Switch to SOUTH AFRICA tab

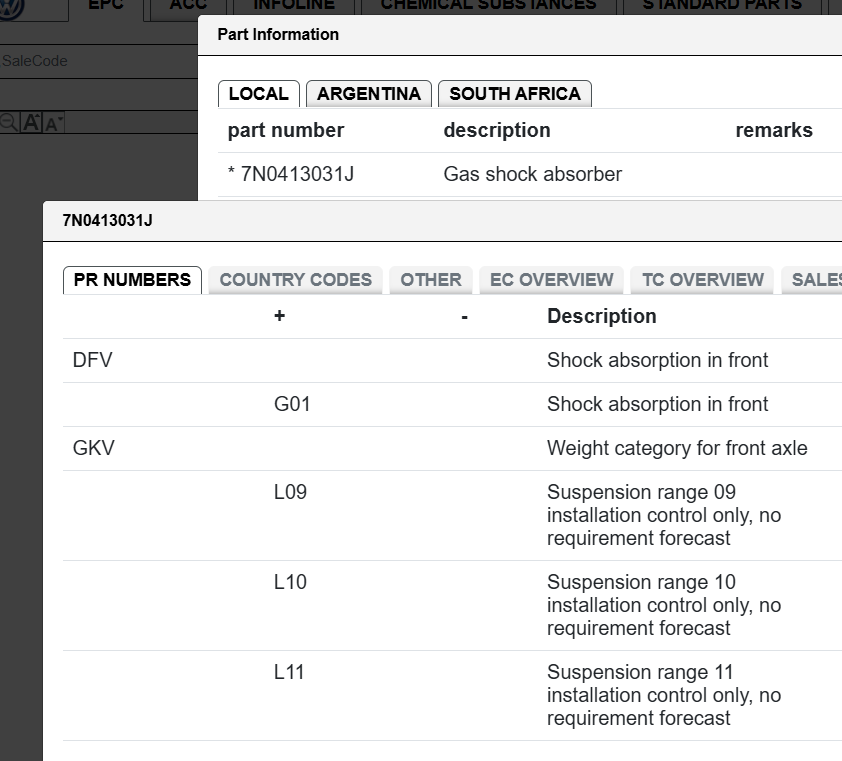(x=515, y=94)
